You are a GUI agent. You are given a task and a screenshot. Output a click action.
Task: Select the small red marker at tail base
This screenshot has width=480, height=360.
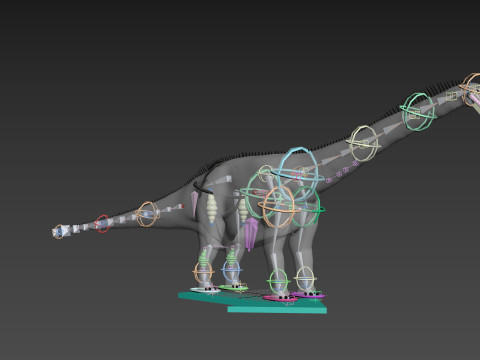(x=182, y=206)
